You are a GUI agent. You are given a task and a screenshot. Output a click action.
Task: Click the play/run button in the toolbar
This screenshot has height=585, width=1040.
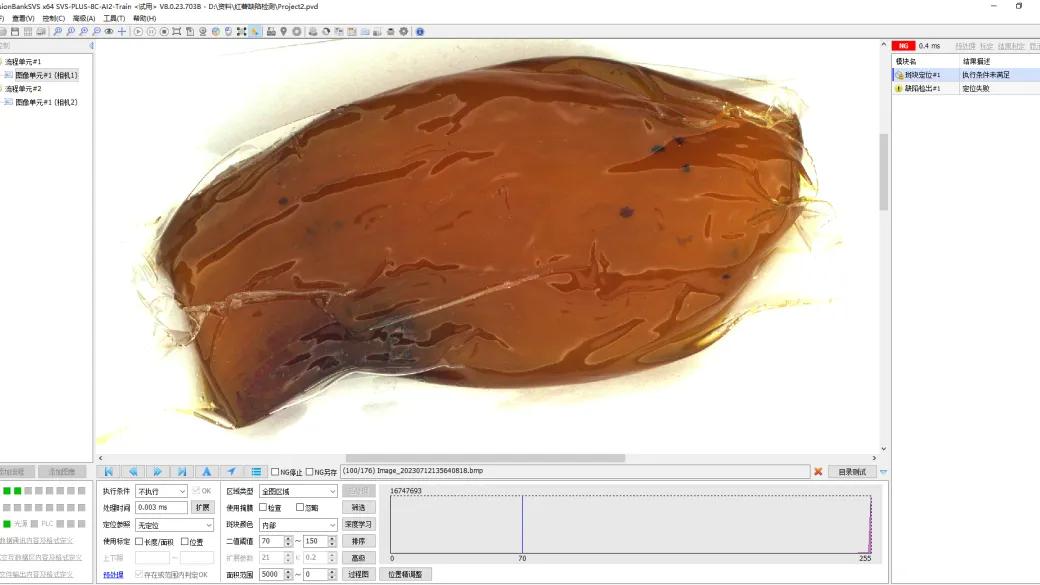tap(138, 31)
